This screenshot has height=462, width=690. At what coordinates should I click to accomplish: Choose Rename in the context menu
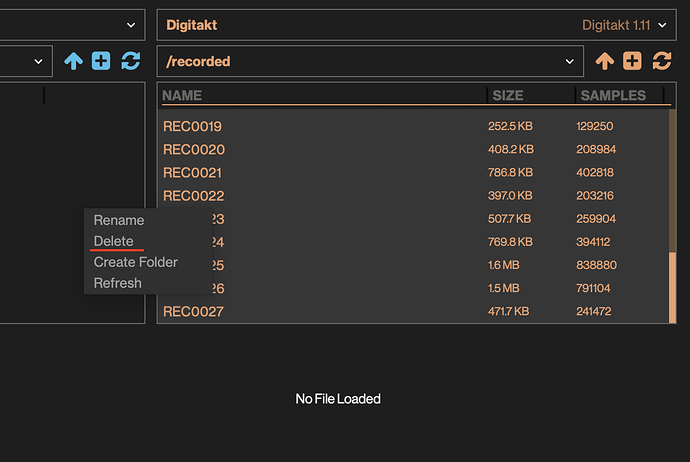pos(119,220)
